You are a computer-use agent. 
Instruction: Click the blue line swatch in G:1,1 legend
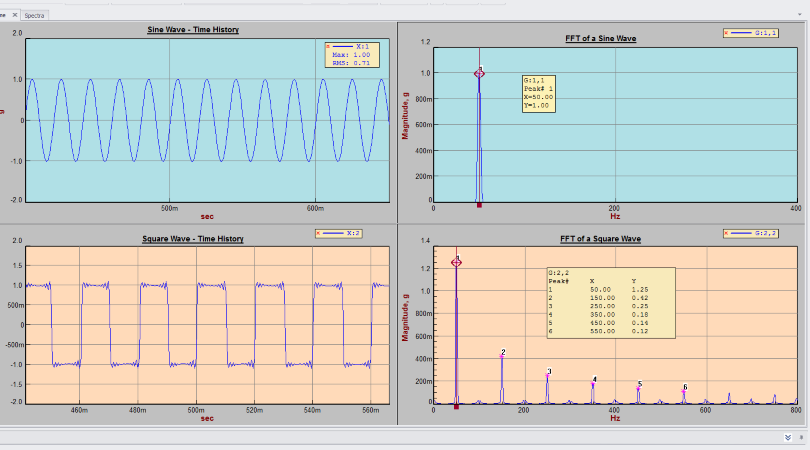[x=742, y=33]
